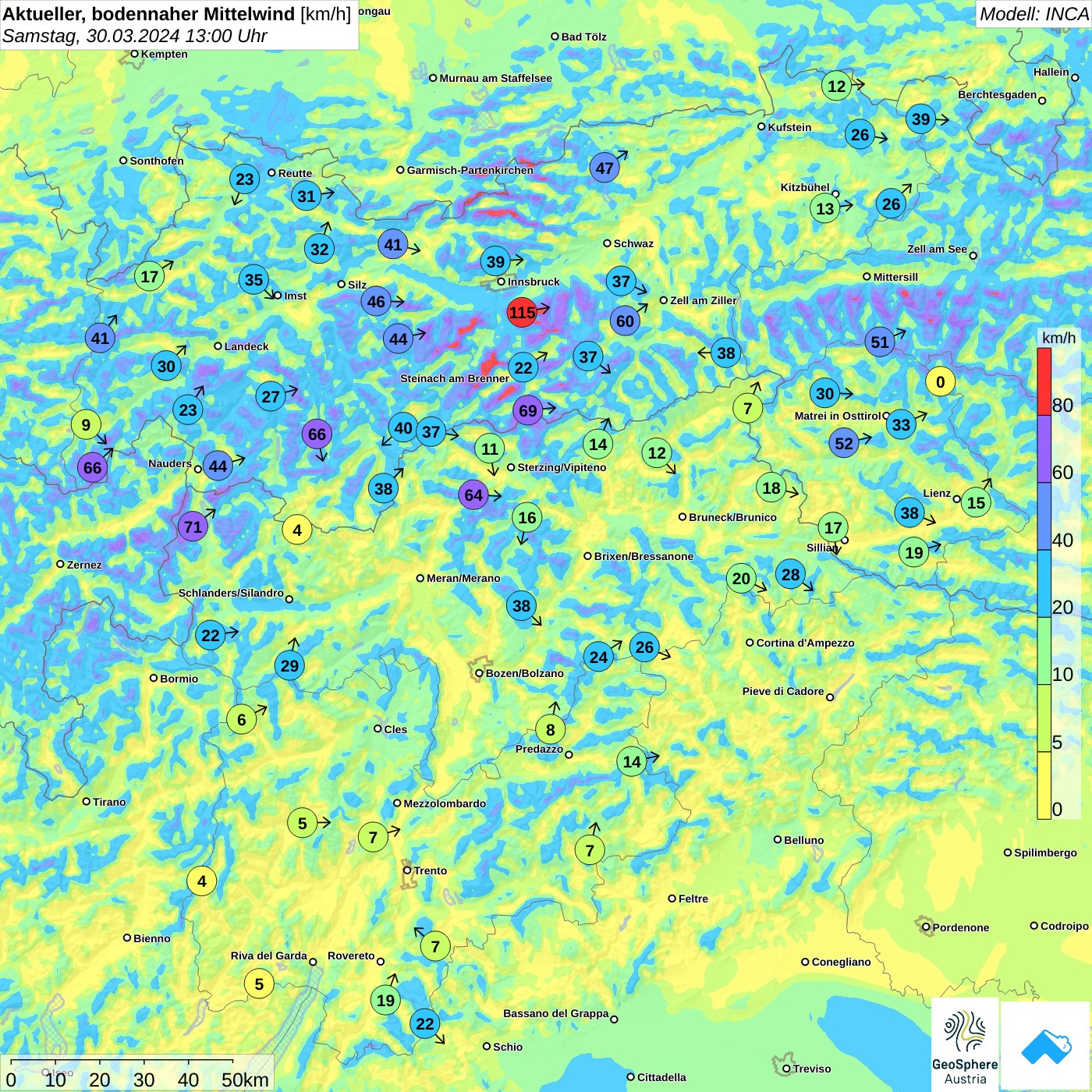
Task: Click the 20 marker above Cortina d'Ampezzo
Action: (x=741, y=578)
